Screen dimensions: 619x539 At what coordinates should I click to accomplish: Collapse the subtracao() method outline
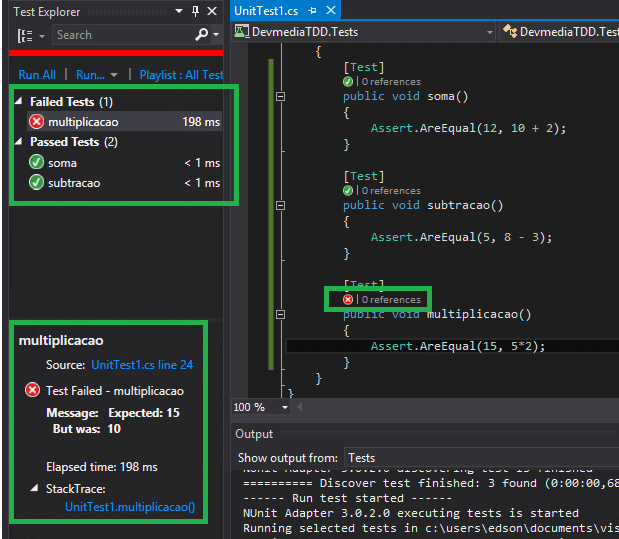(280, 205)
